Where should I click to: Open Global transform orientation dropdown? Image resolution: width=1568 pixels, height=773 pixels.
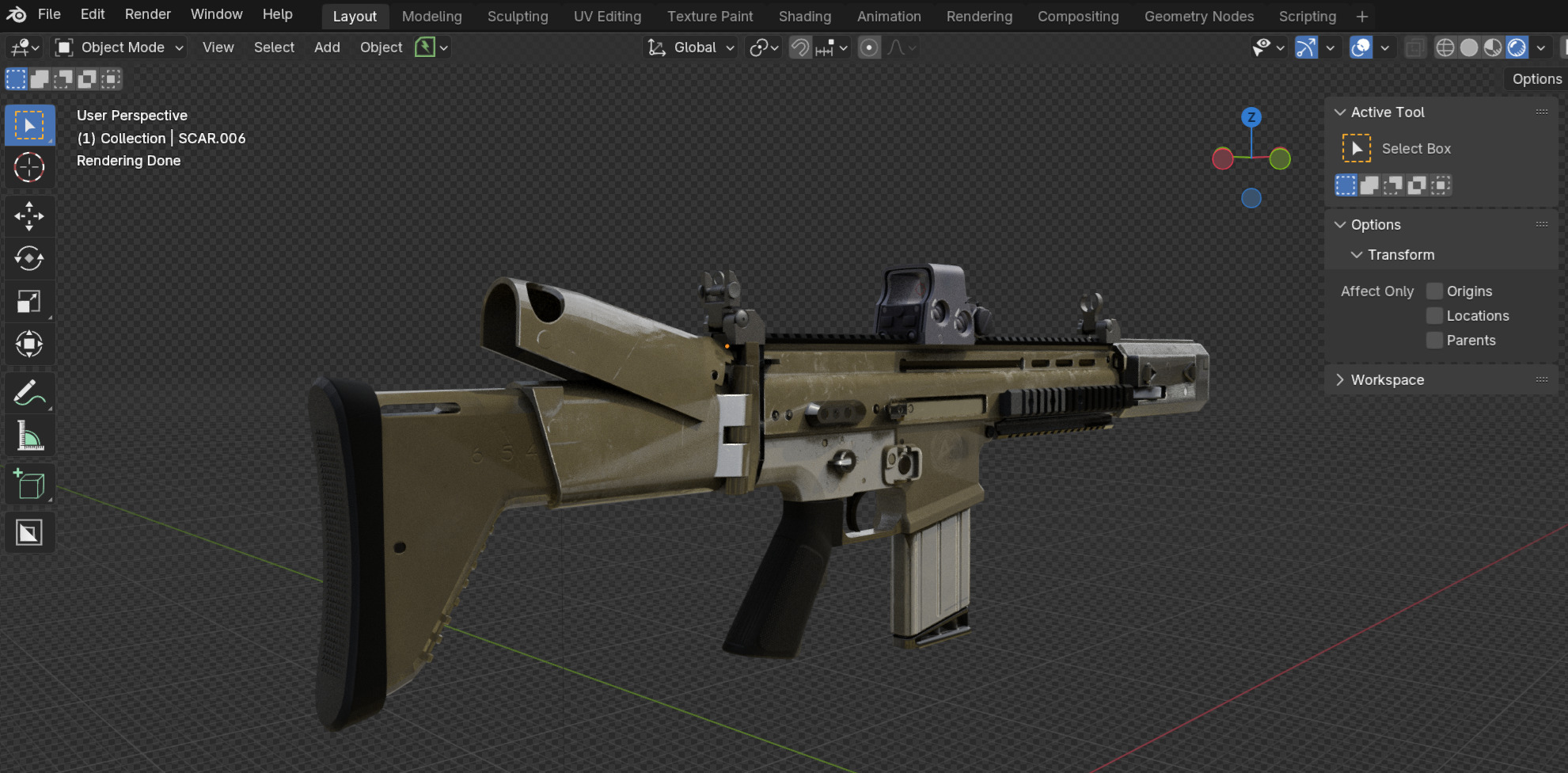[691, 48]
